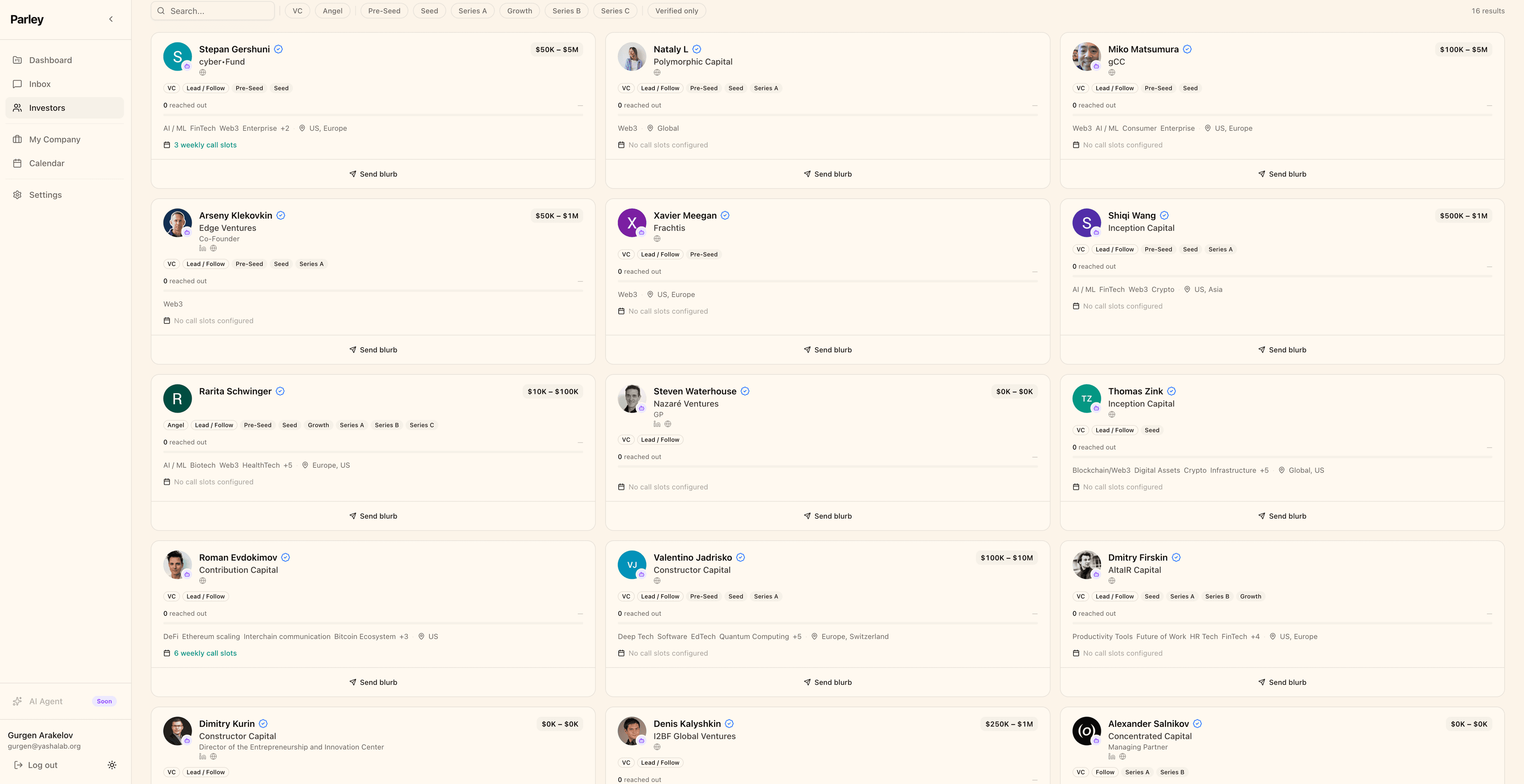The width and height of the screenshot is (1524, 784).
Task: Collapse the sidebar with the chevron
Action: click(111, 19)
